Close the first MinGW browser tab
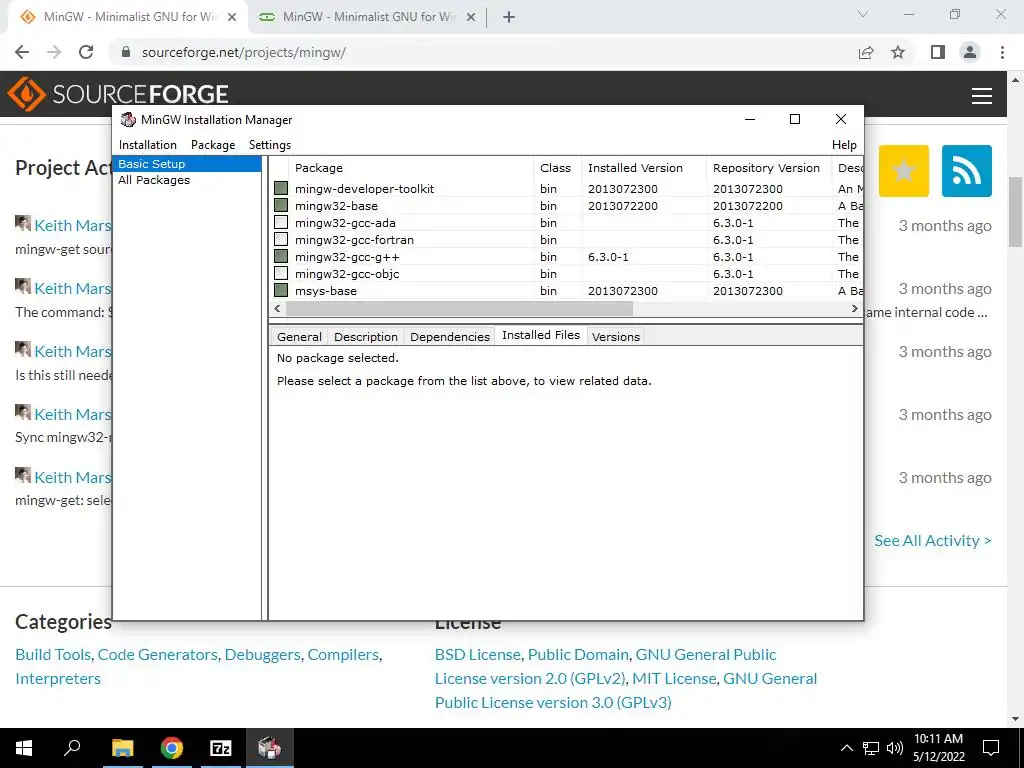Image resolution: width=1024 pixels, height=768 pixels. 232,18
